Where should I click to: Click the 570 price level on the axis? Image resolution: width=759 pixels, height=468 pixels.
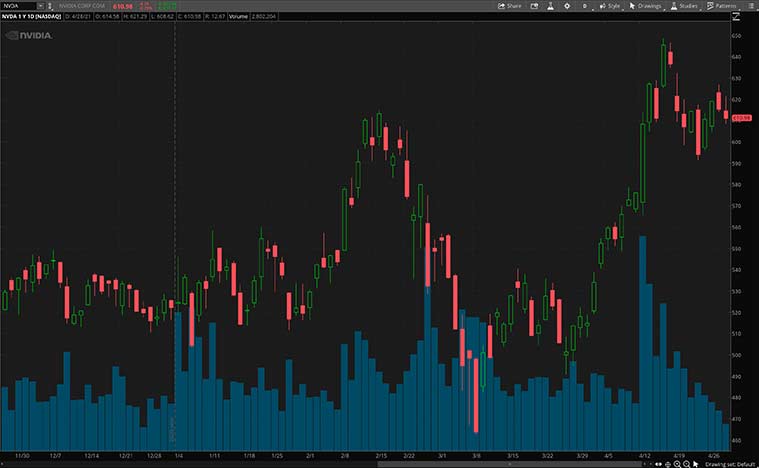pyautogui.click(x=736, y=206)
